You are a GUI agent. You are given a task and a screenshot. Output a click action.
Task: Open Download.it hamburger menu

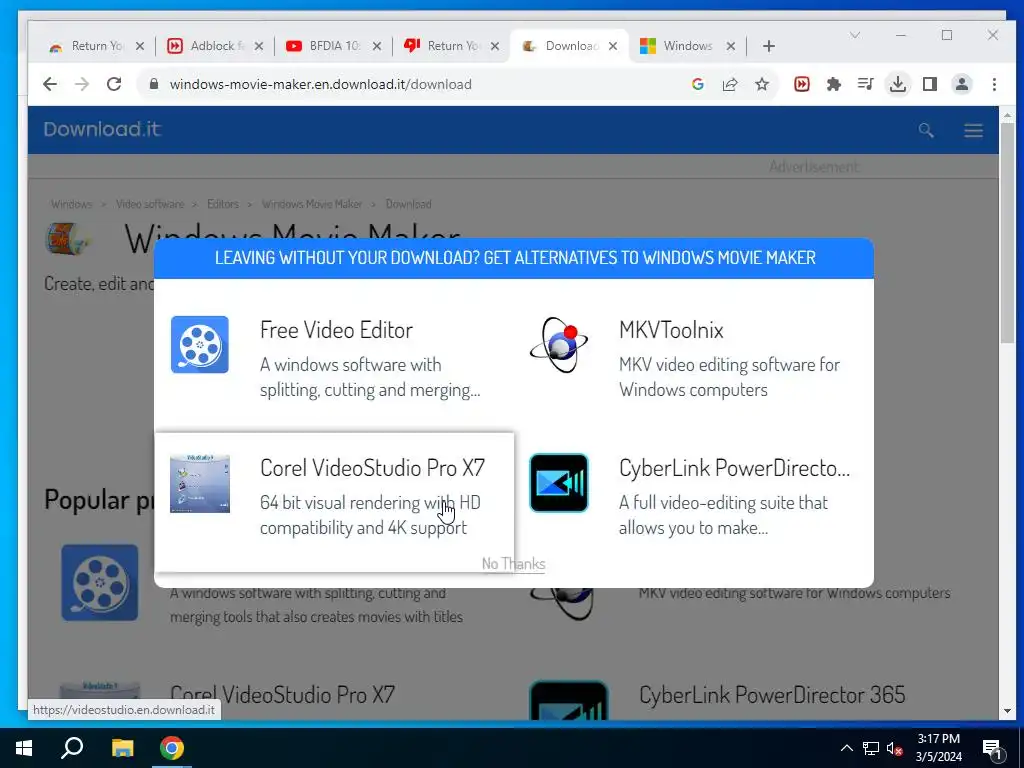[974, 131]
